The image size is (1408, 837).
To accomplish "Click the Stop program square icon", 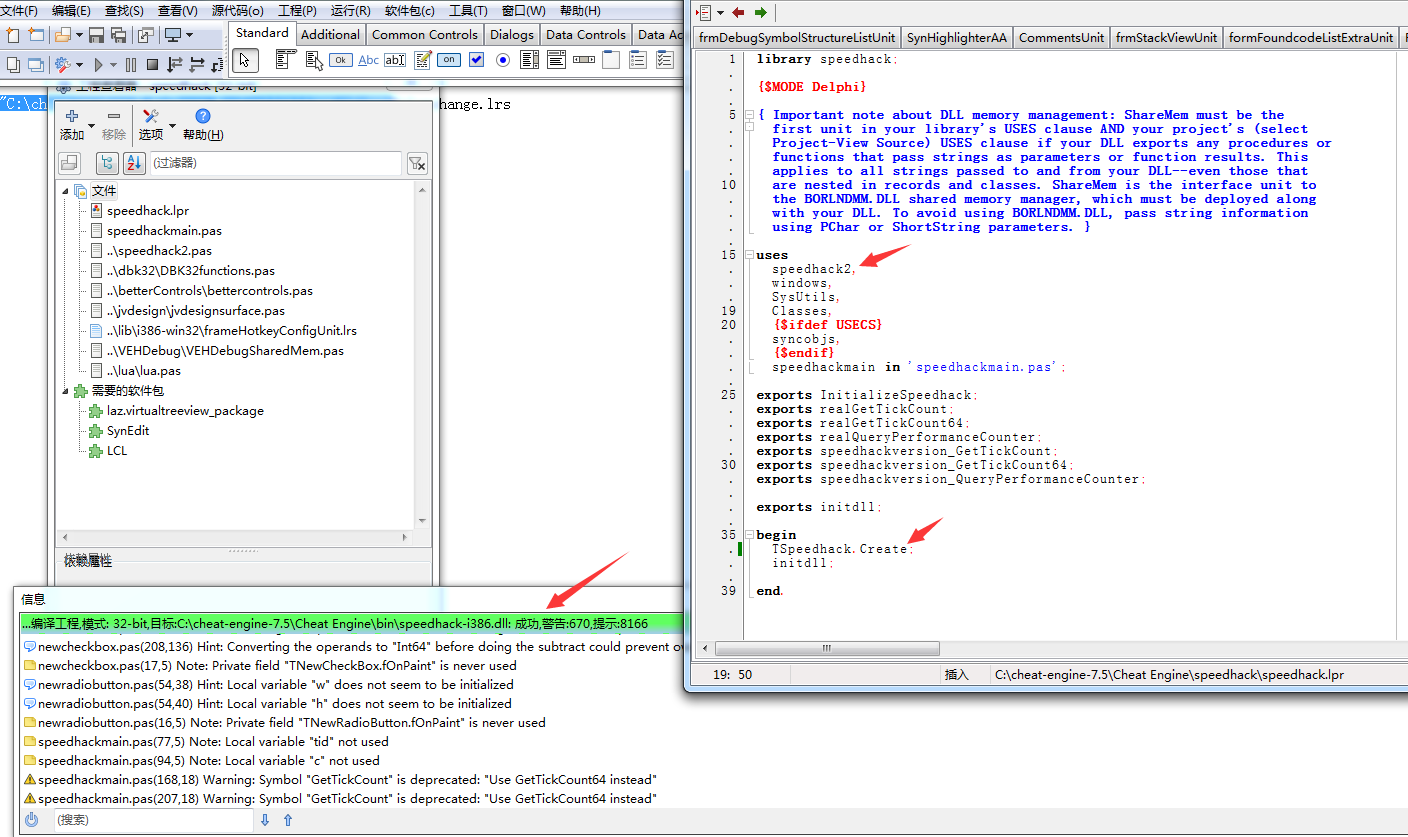I will [152, 65].
